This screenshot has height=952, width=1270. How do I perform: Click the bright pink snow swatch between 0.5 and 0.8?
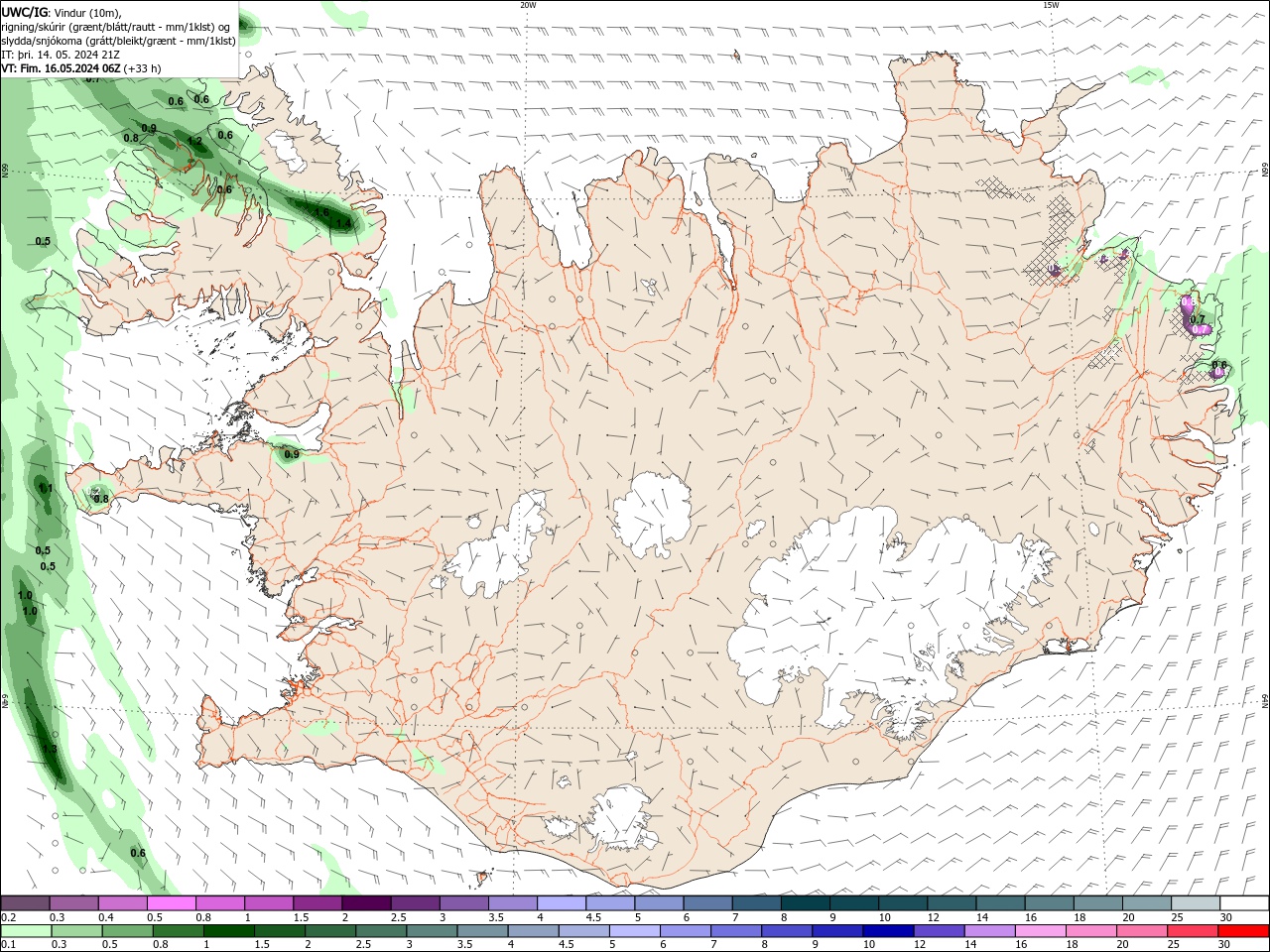coord(171,903)
